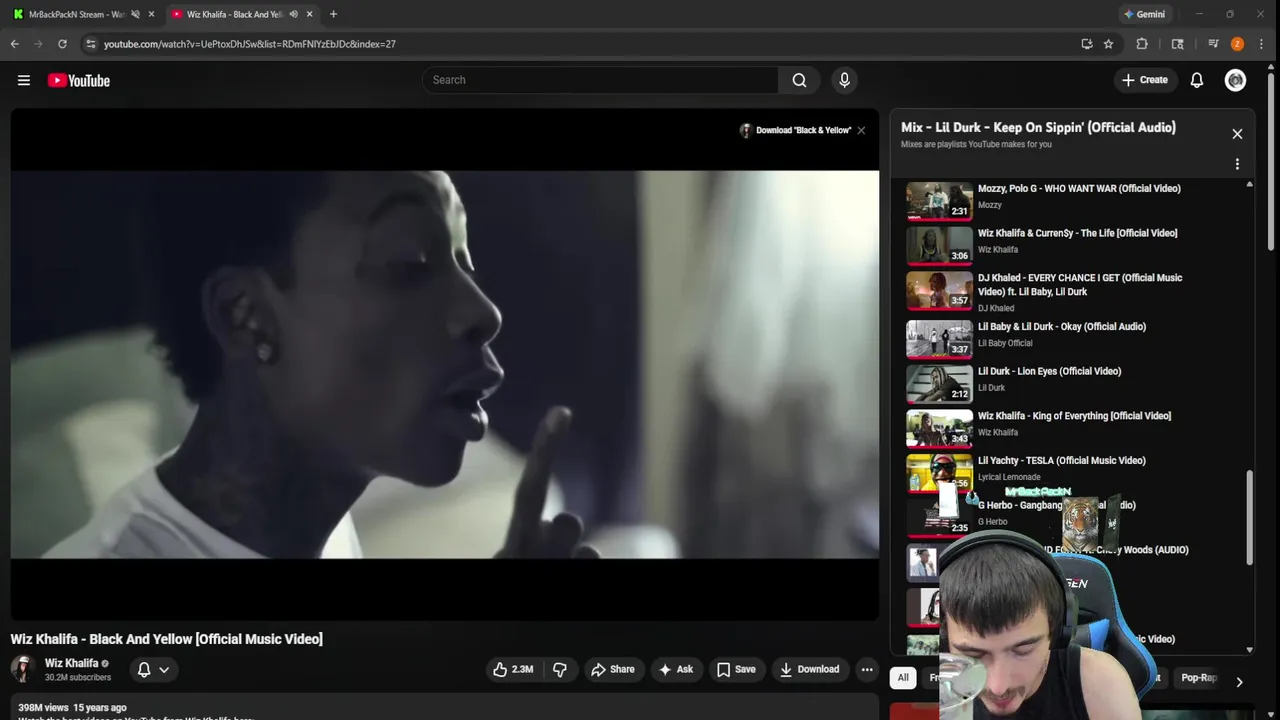Open the Wiz Khalifa channel avatar
Screen dimensions: 1280x720
coord(23,669)
